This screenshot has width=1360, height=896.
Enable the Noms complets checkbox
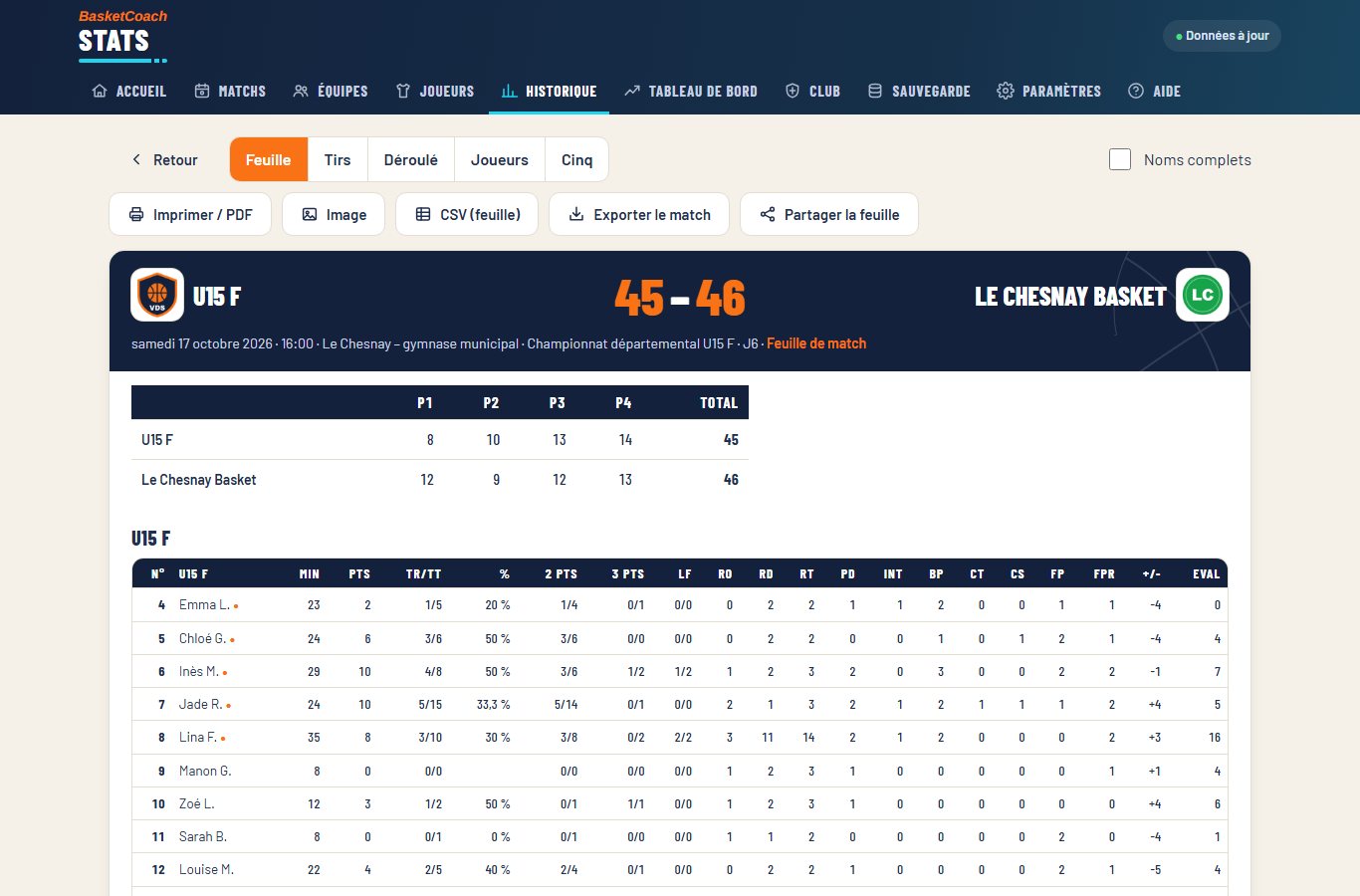tap(1120, 159)
